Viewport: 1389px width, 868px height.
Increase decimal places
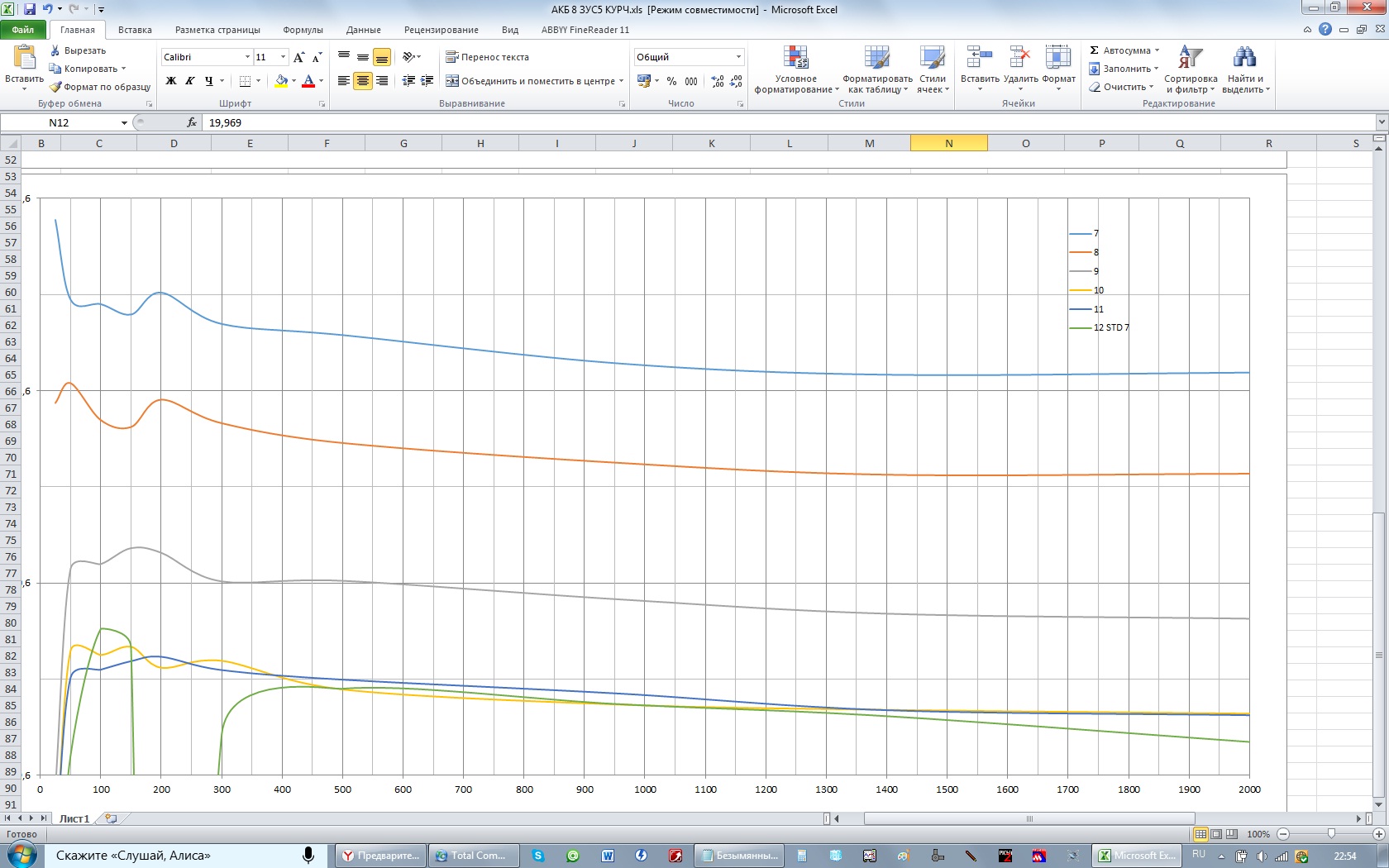[718, 81]
